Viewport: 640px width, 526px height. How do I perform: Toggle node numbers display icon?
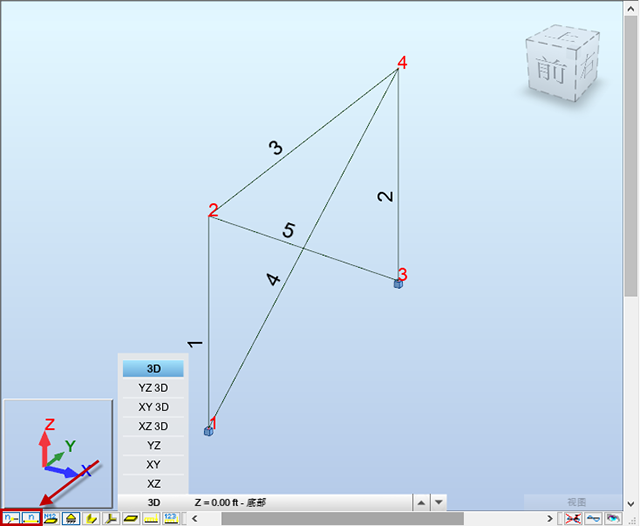click(11, 518)
